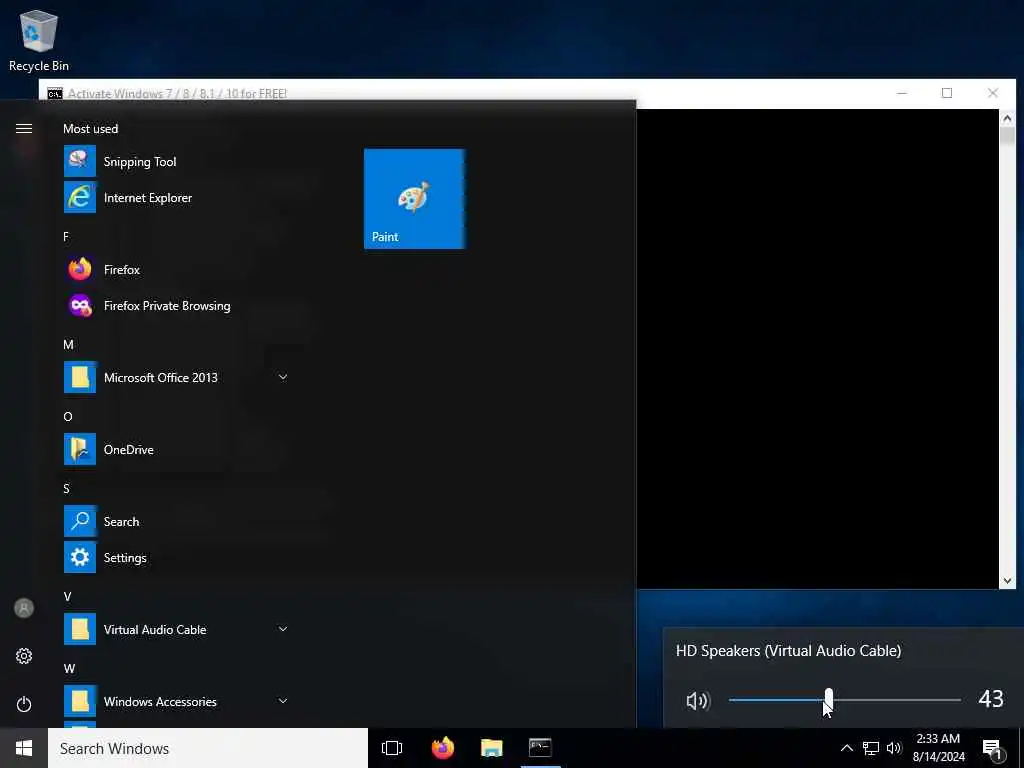Click the HD Speakers device name

pyautogui.click(x=788, y=650)
